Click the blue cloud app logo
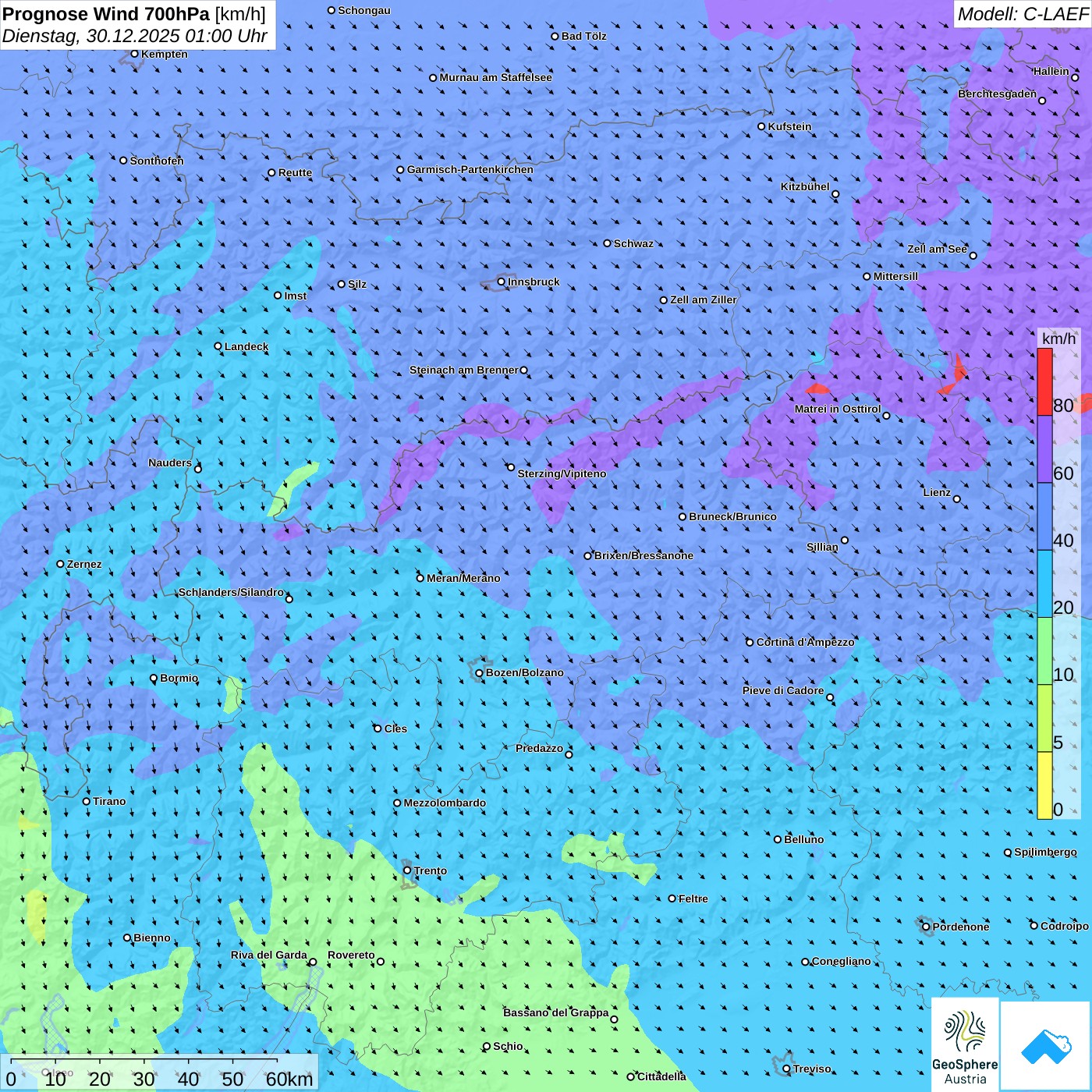Viewport: 1092px width, 1092px height. tap(1046, 1047)
